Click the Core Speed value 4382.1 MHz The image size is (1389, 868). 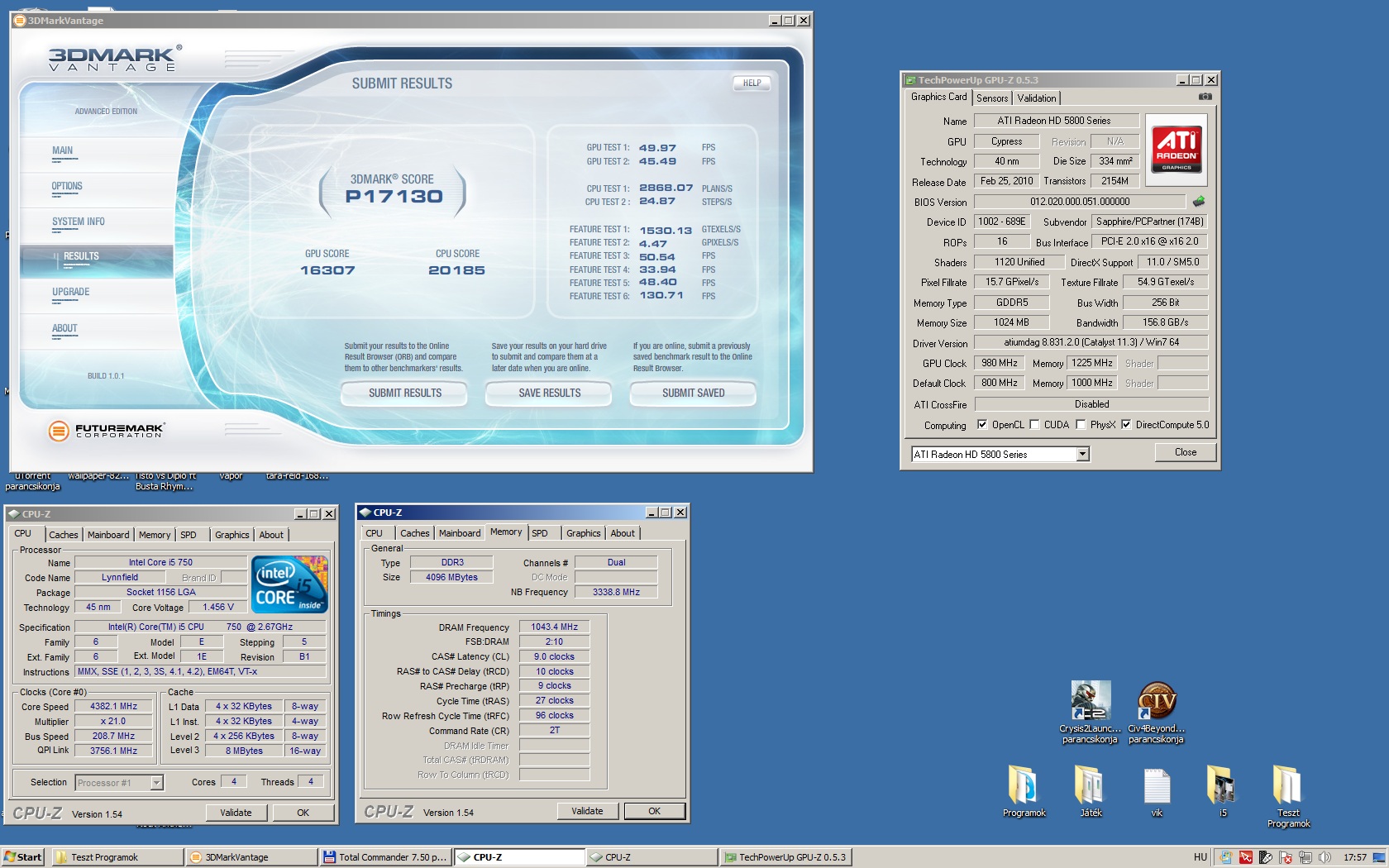point(113,706)
